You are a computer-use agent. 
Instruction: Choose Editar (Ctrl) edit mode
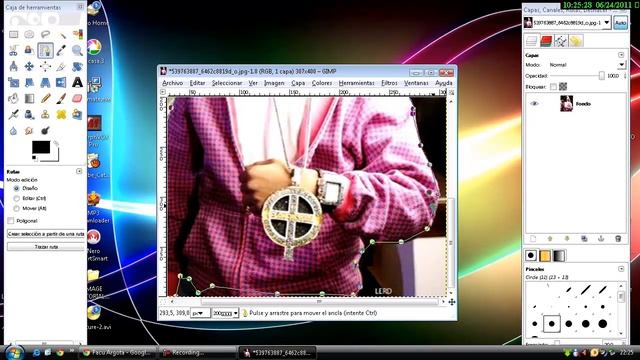17,198
